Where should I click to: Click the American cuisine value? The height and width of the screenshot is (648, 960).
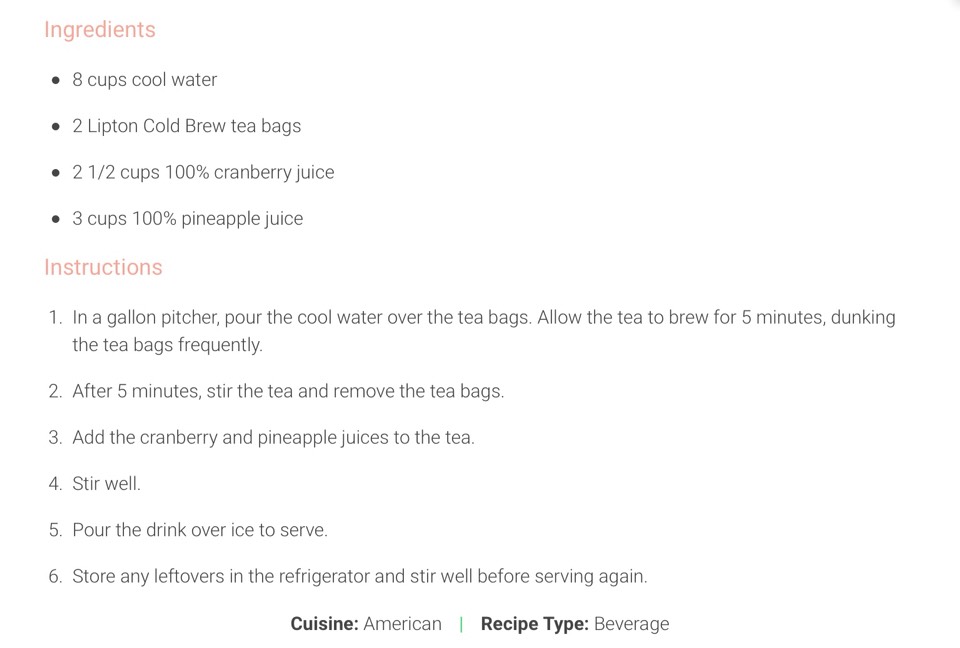pyautogui.click(x=402, y=624)
